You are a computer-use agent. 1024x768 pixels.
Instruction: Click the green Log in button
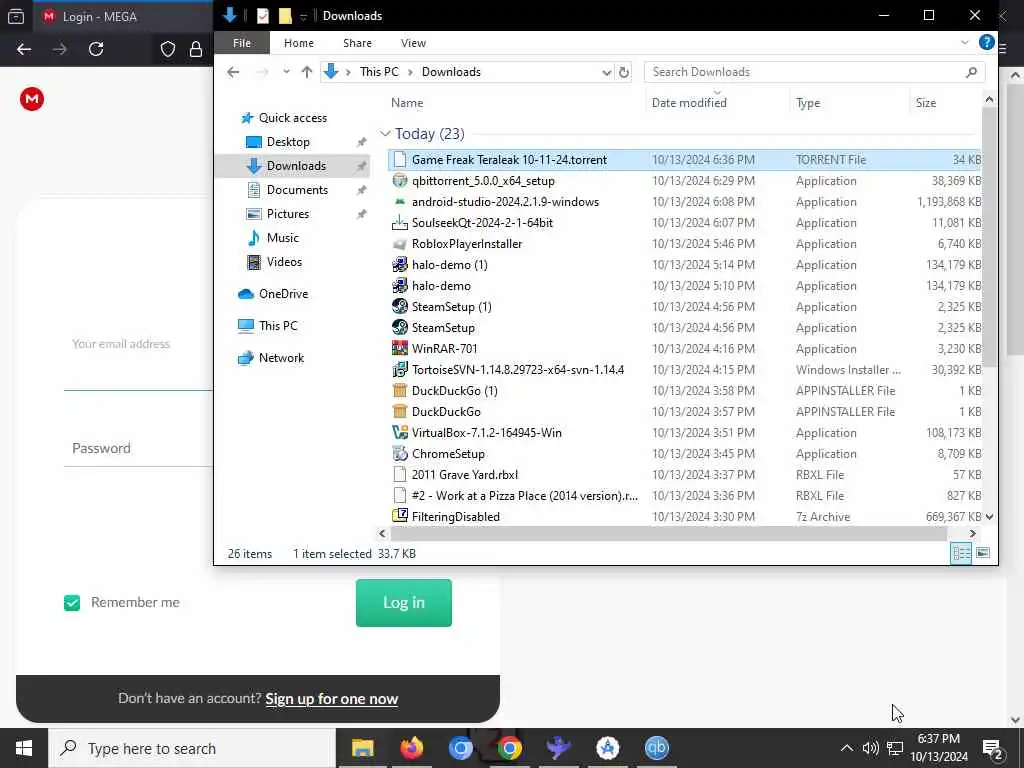(x=404, y=603)
